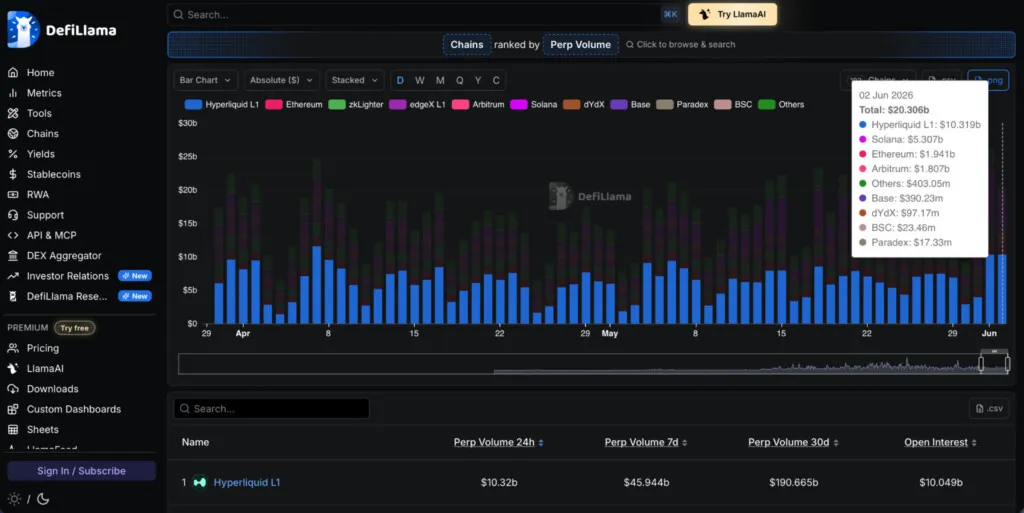
Task: Select the W weekly interval tab
Action: 420,80
